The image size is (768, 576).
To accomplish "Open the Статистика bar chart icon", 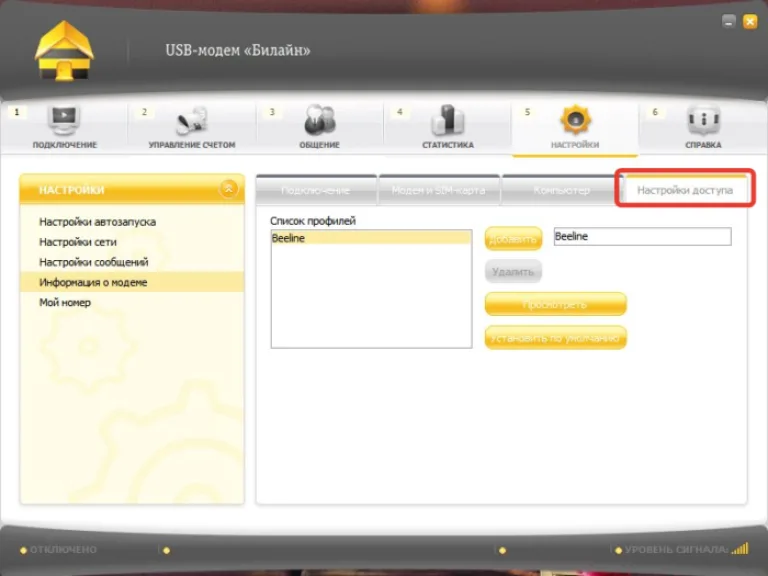I will point(448,120).
